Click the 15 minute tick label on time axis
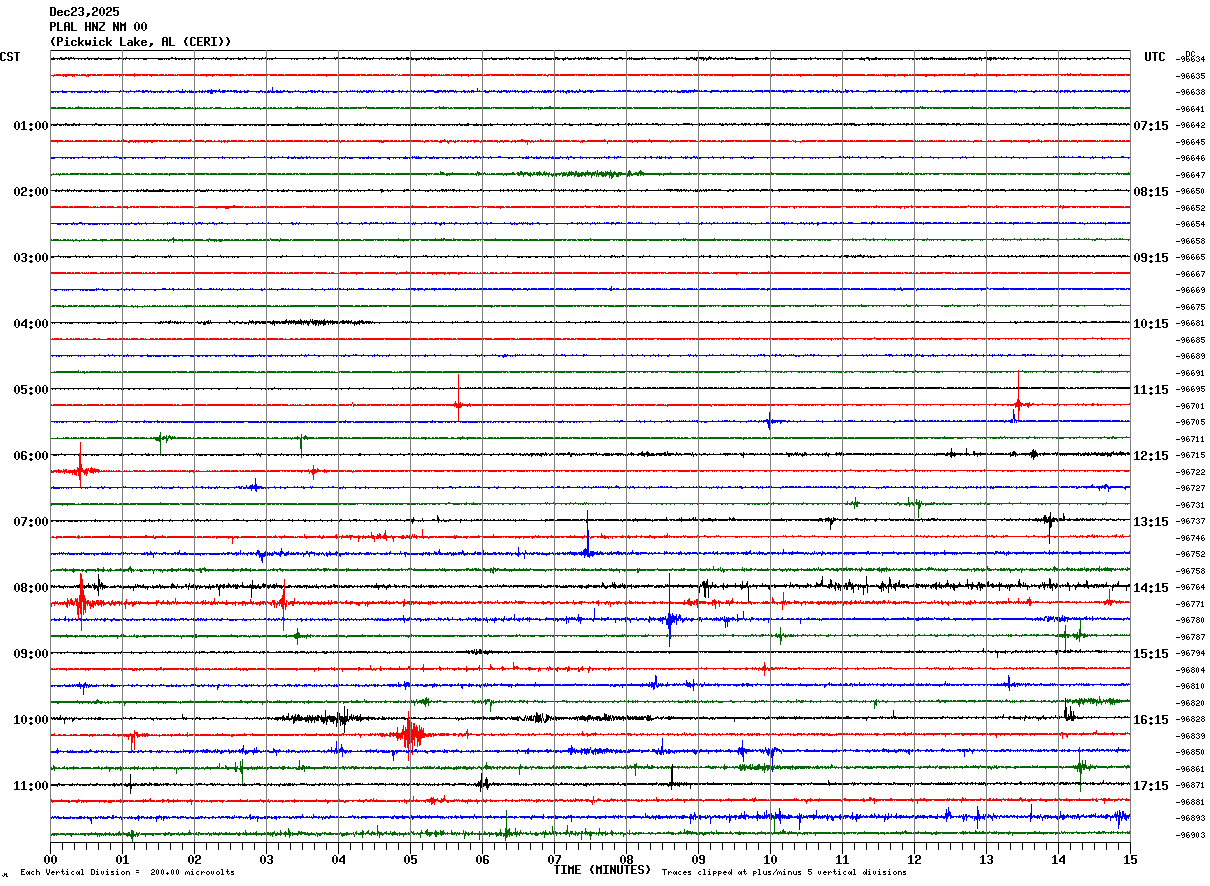Image resolution: width=1210 pixels, height=886 pixels. [1130, 859]
